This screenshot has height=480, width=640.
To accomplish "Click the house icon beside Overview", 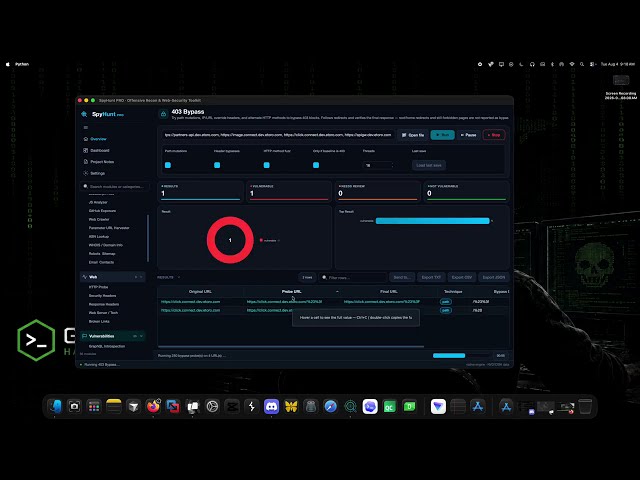I will 86,139.
